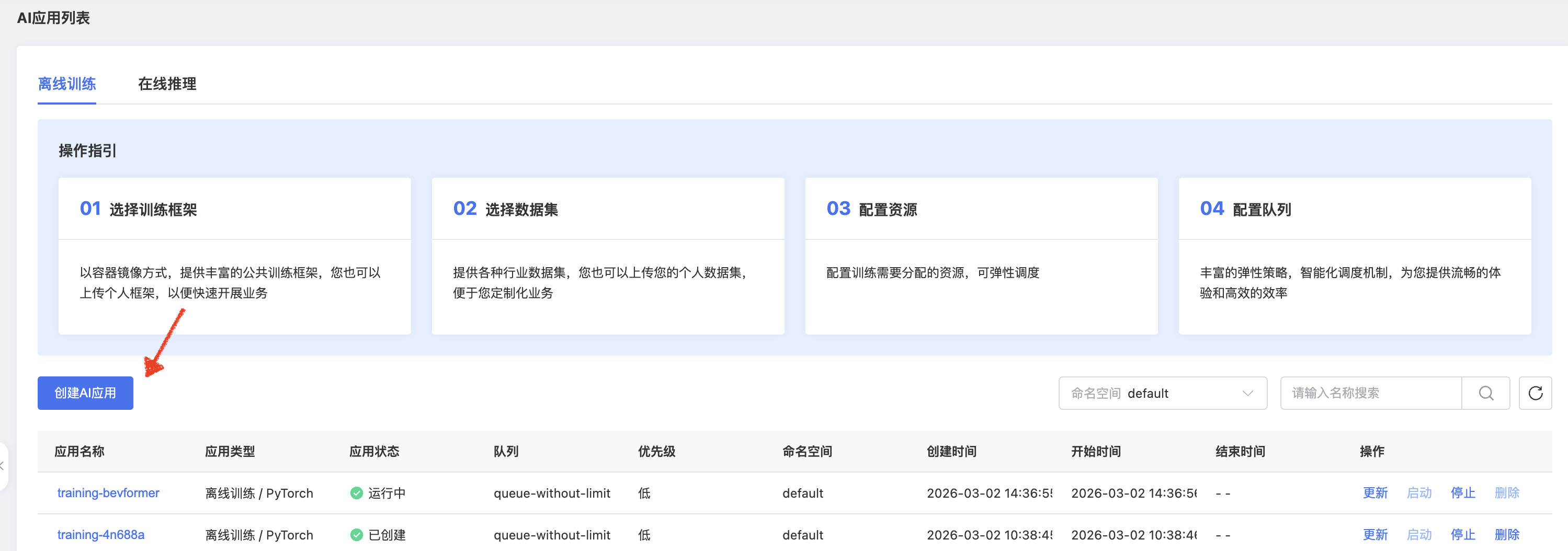Click the 创建AI应用 button

tap(85, 393)
